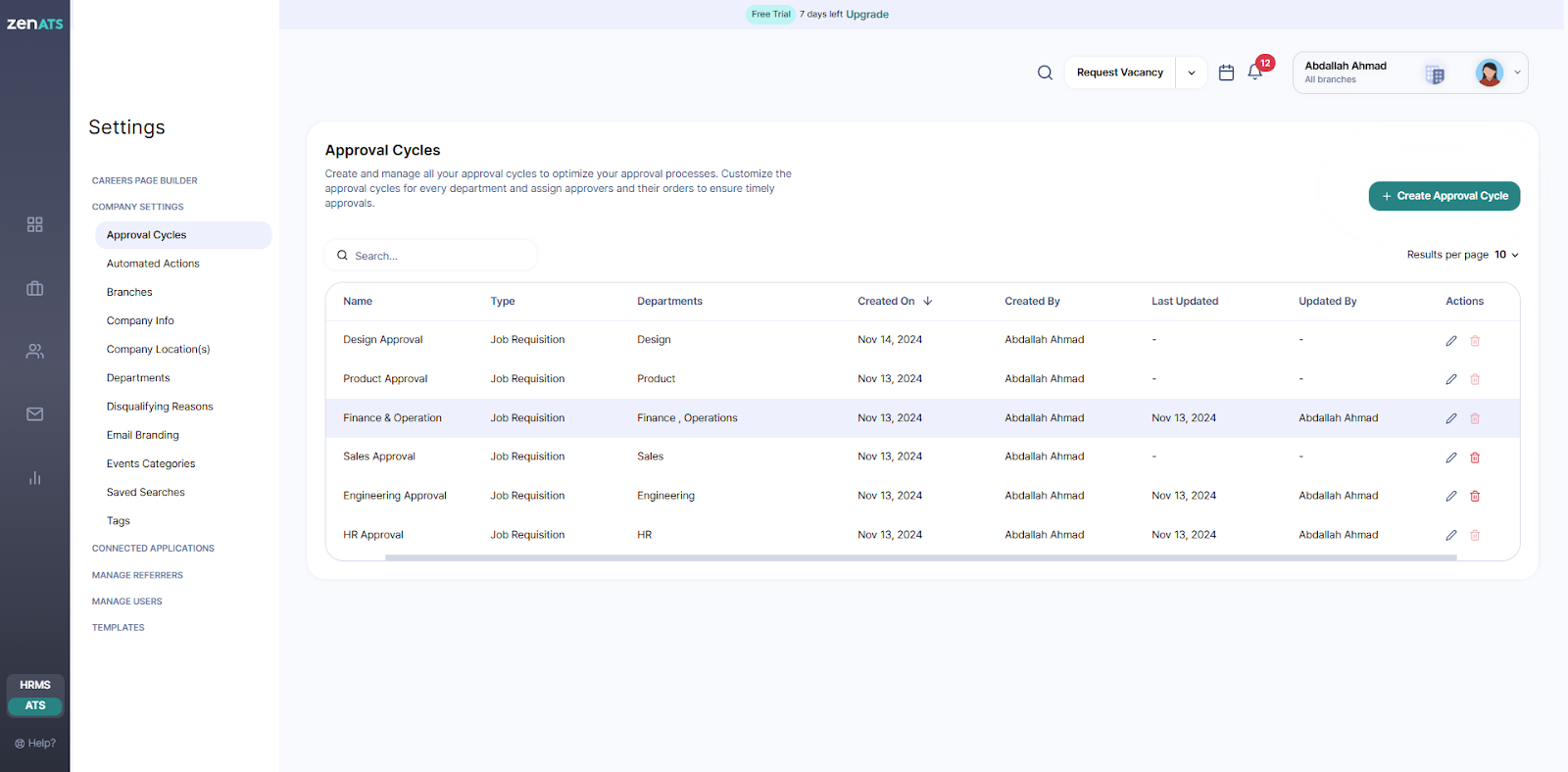Click the Free Trial badge
1568x772 pixels.
pyautogui.click(x=771, y=15)
